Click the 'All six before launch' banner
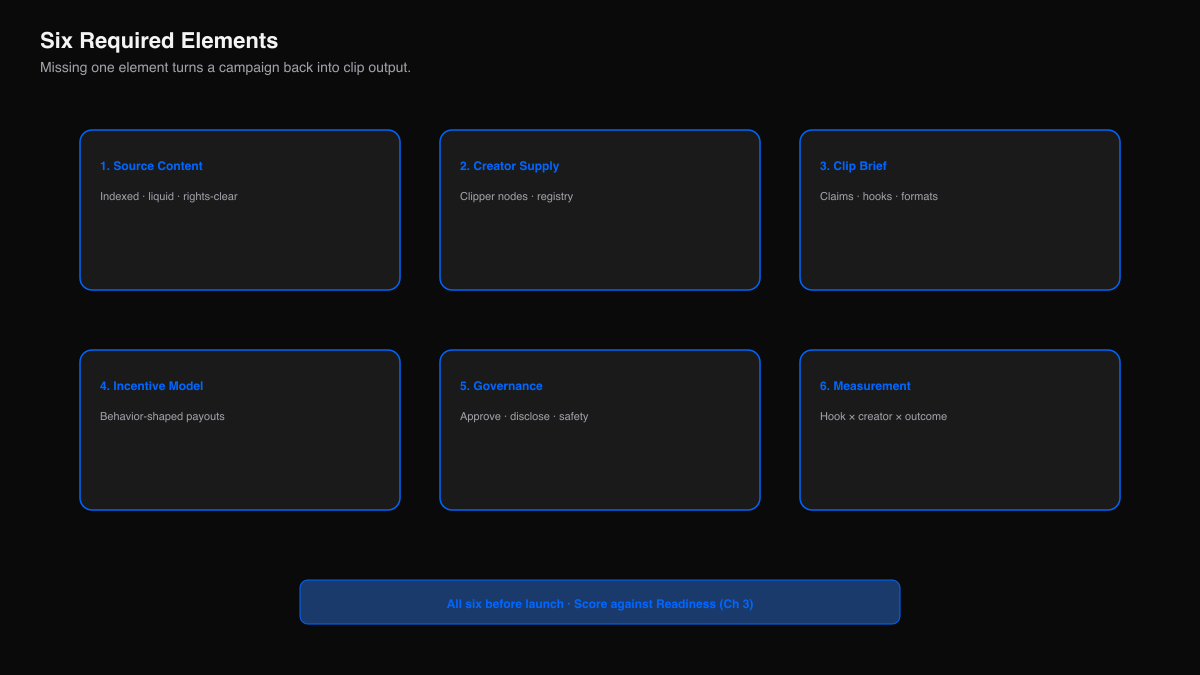 (x=600, y=602)
